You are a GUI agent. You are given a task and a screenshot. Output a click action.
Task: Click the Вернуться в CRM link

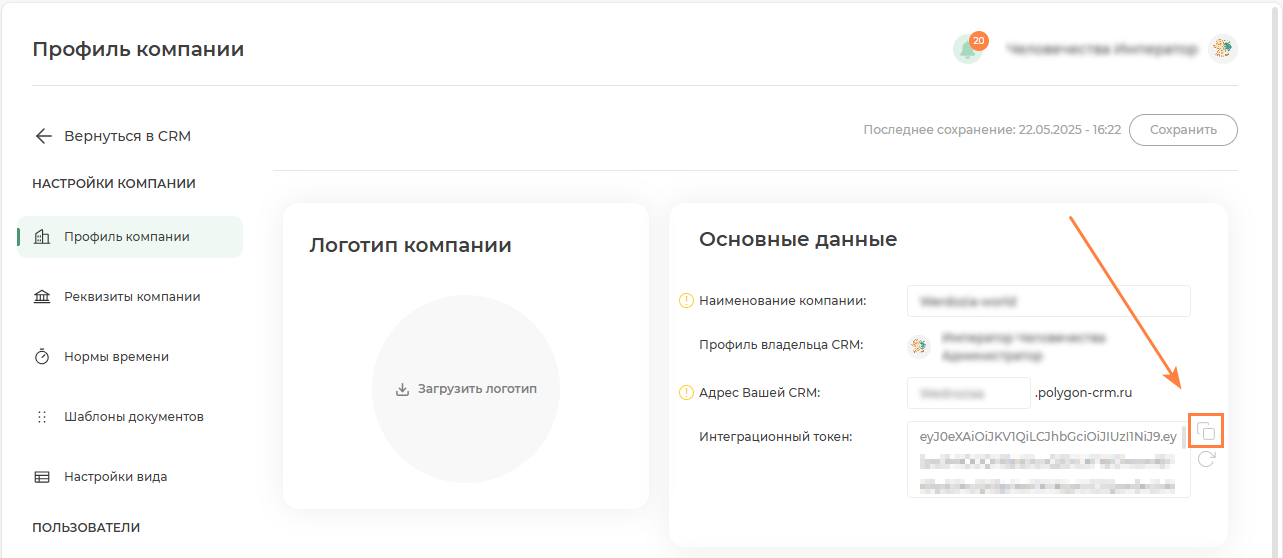coord(127,136)
